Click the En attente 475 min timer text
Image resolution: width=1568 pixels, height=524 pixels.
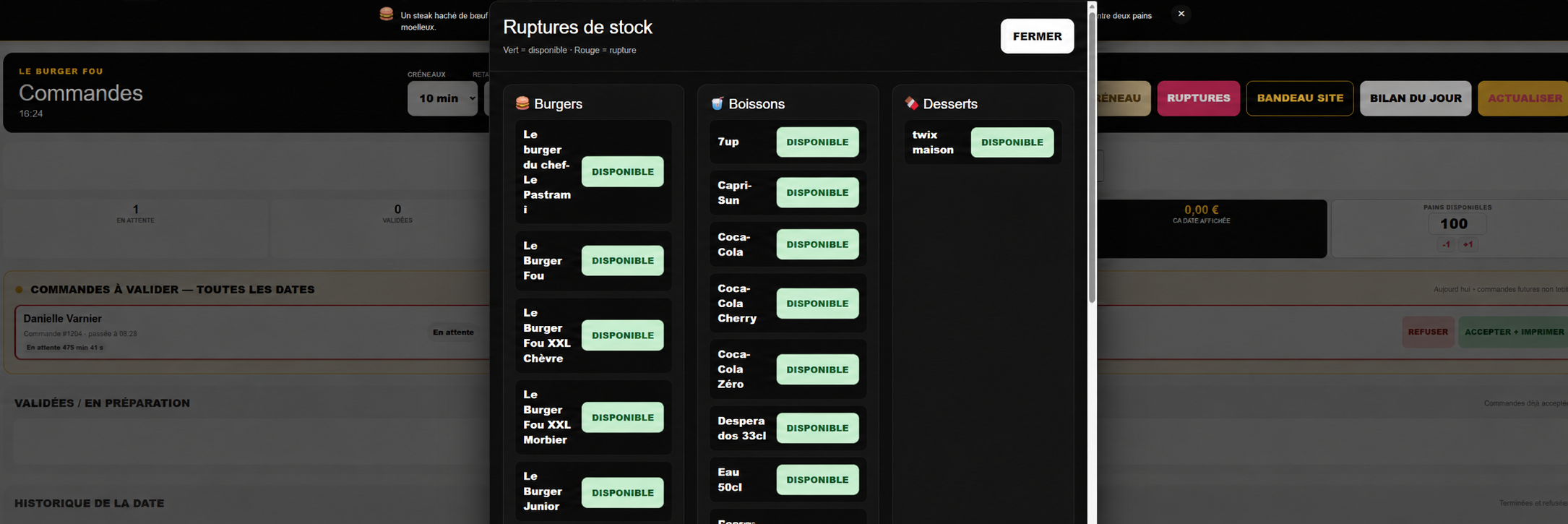coord(65,348)
